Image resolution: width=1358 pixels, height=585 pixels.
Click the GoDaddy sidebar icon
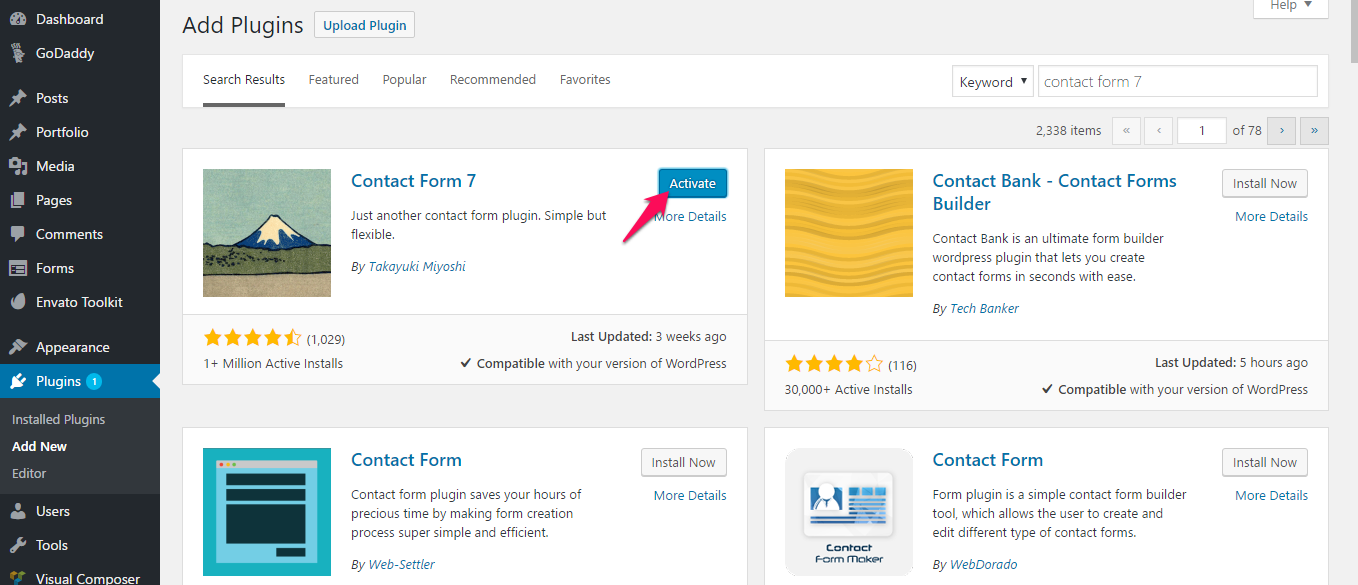coord(17,53)
